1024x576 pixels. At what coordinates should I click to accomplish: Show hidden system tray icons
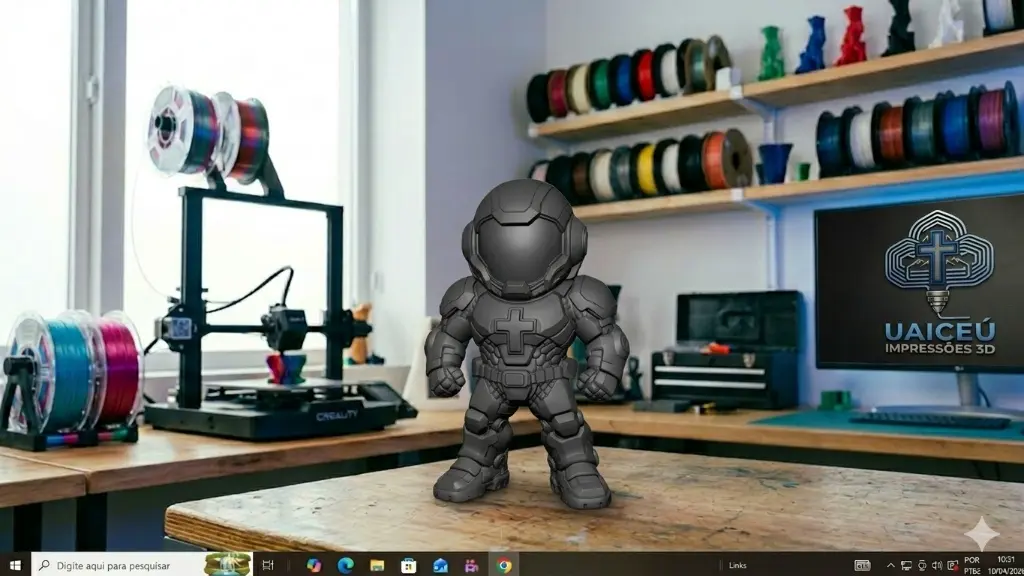(891, 566)
